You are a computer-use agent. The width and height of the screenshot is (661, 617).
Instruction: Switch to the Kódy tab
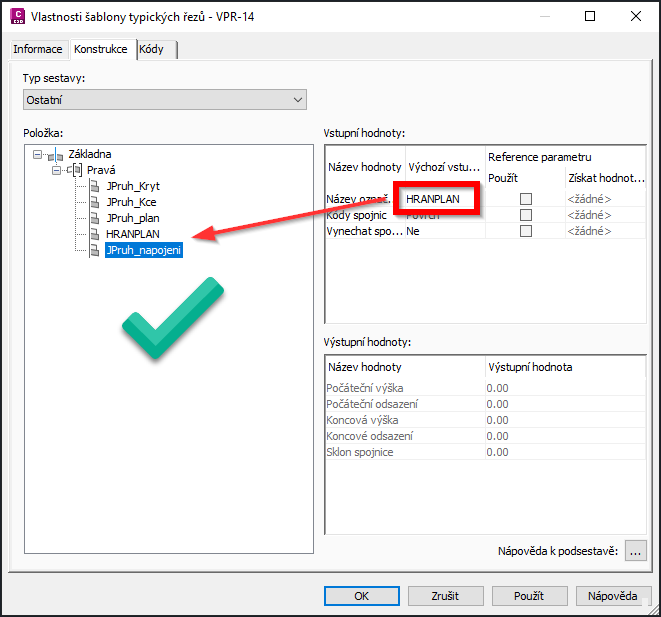[x=158, y=49]
